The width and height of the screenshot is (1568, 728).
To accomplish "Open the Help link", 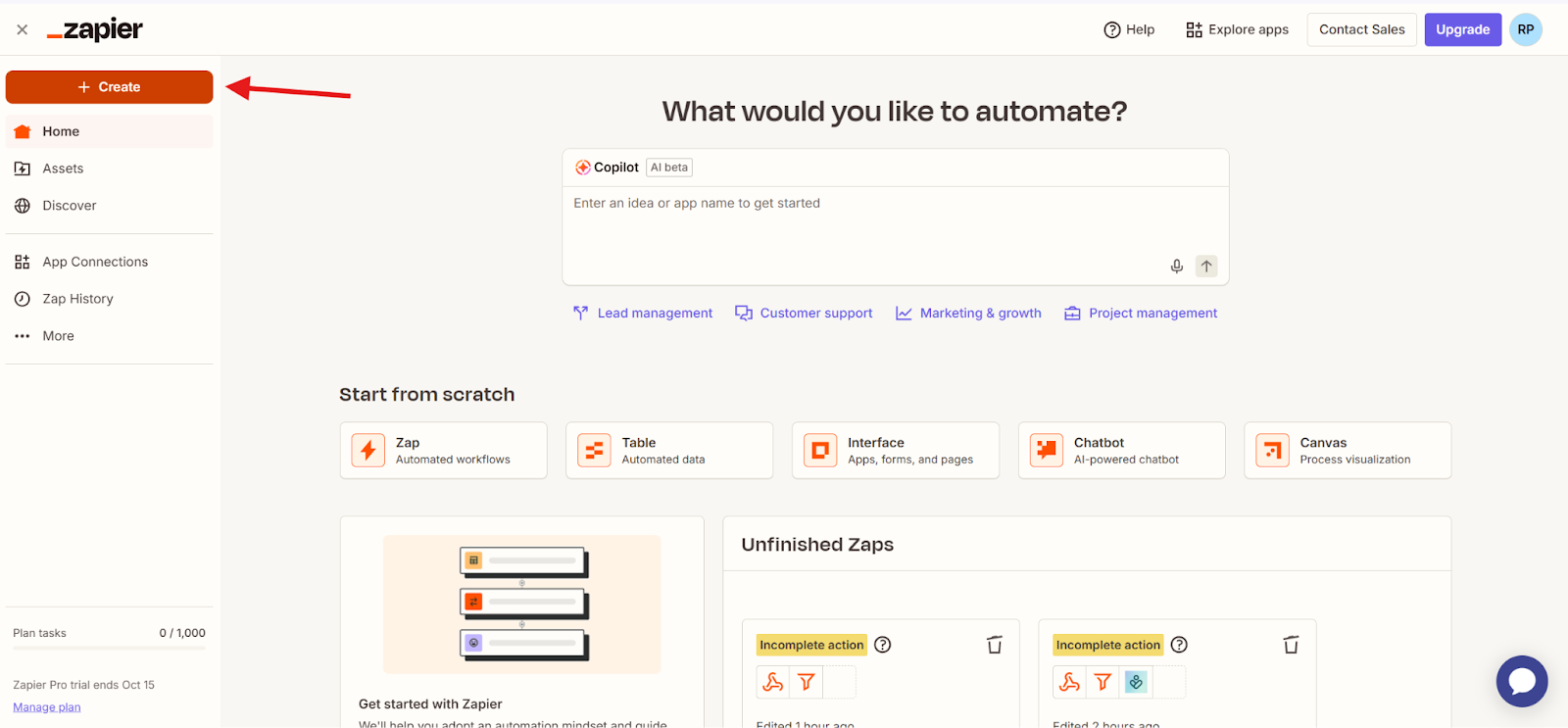I will pos(1129,29).
